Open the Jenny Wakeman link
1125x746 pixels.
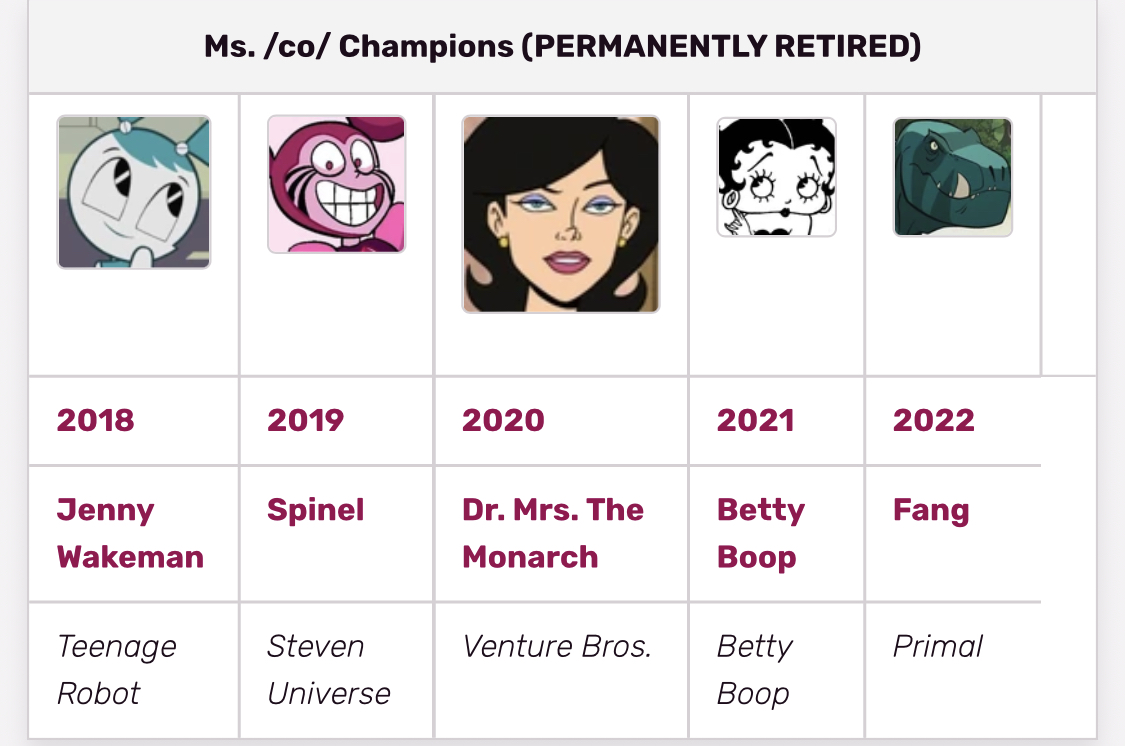click(130, 533)
